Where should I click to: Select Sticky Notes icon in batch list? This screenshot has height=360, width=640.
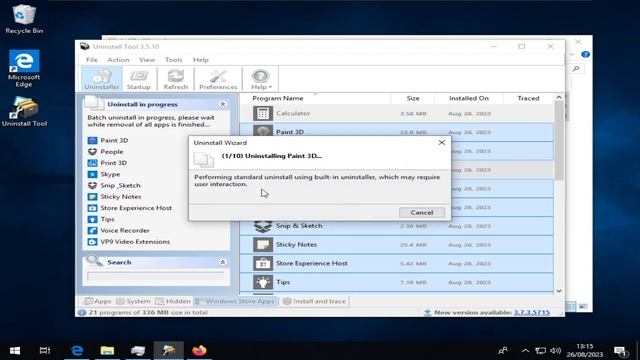pyautogui.click(x=93, y=197)
